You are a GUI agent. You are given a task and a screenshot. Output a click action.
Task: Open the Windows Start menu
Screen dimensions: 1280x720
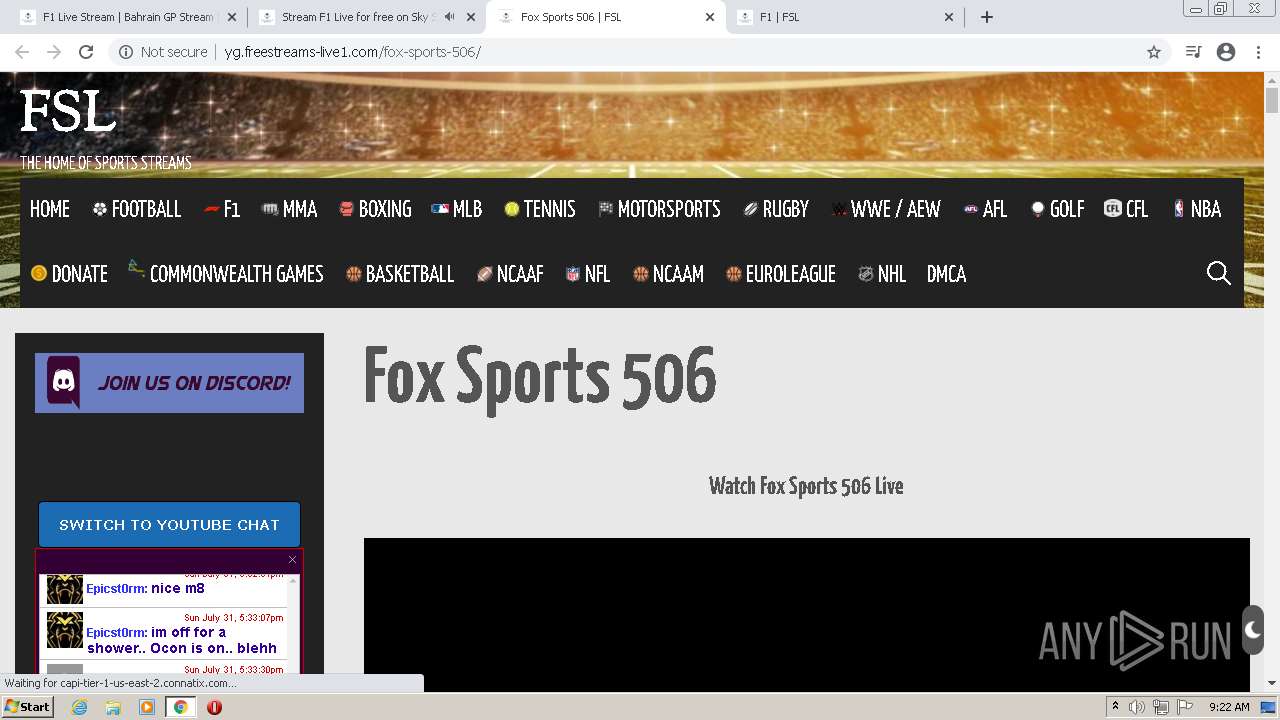[x=27, y=707]
